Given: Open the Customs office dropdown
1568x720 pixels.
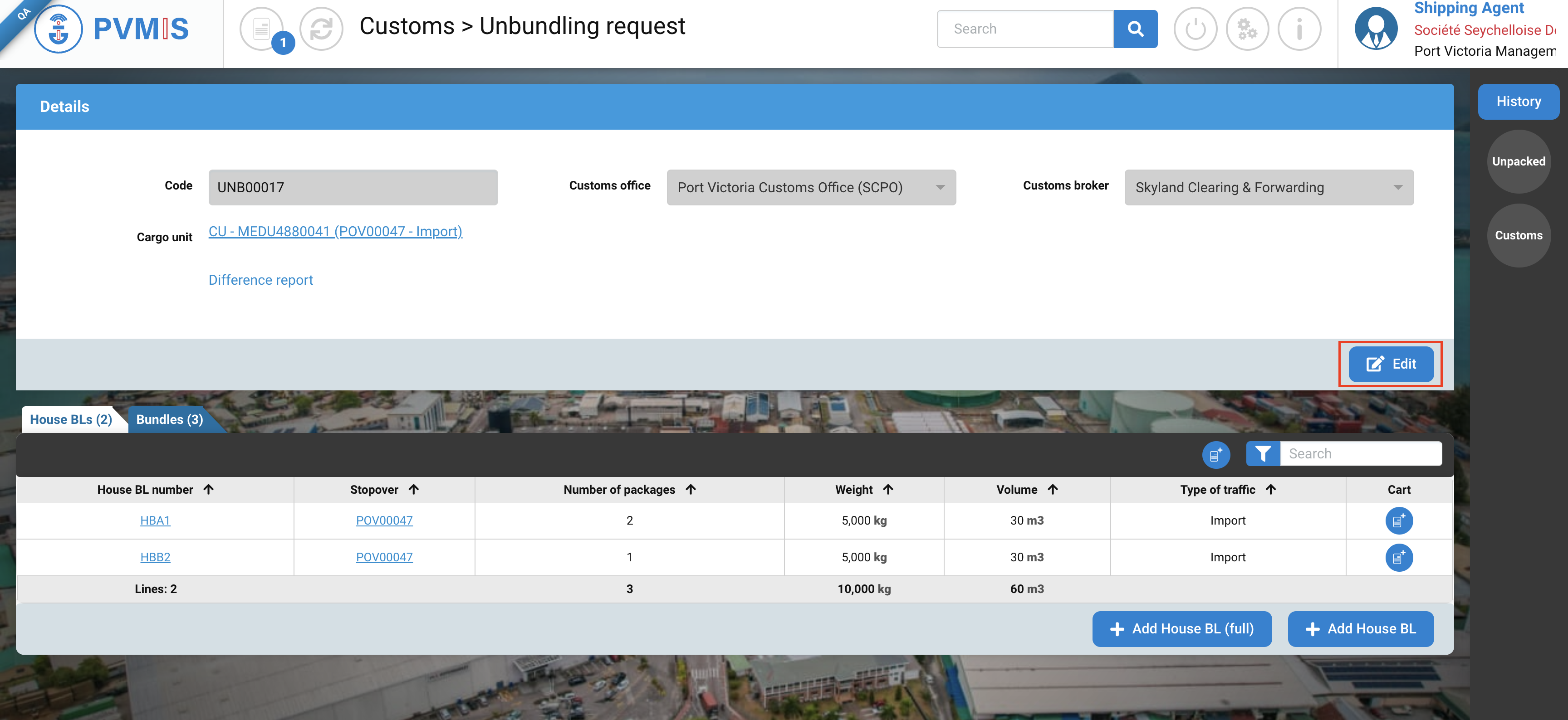Looking at the screenshot, I should point(811,187).
